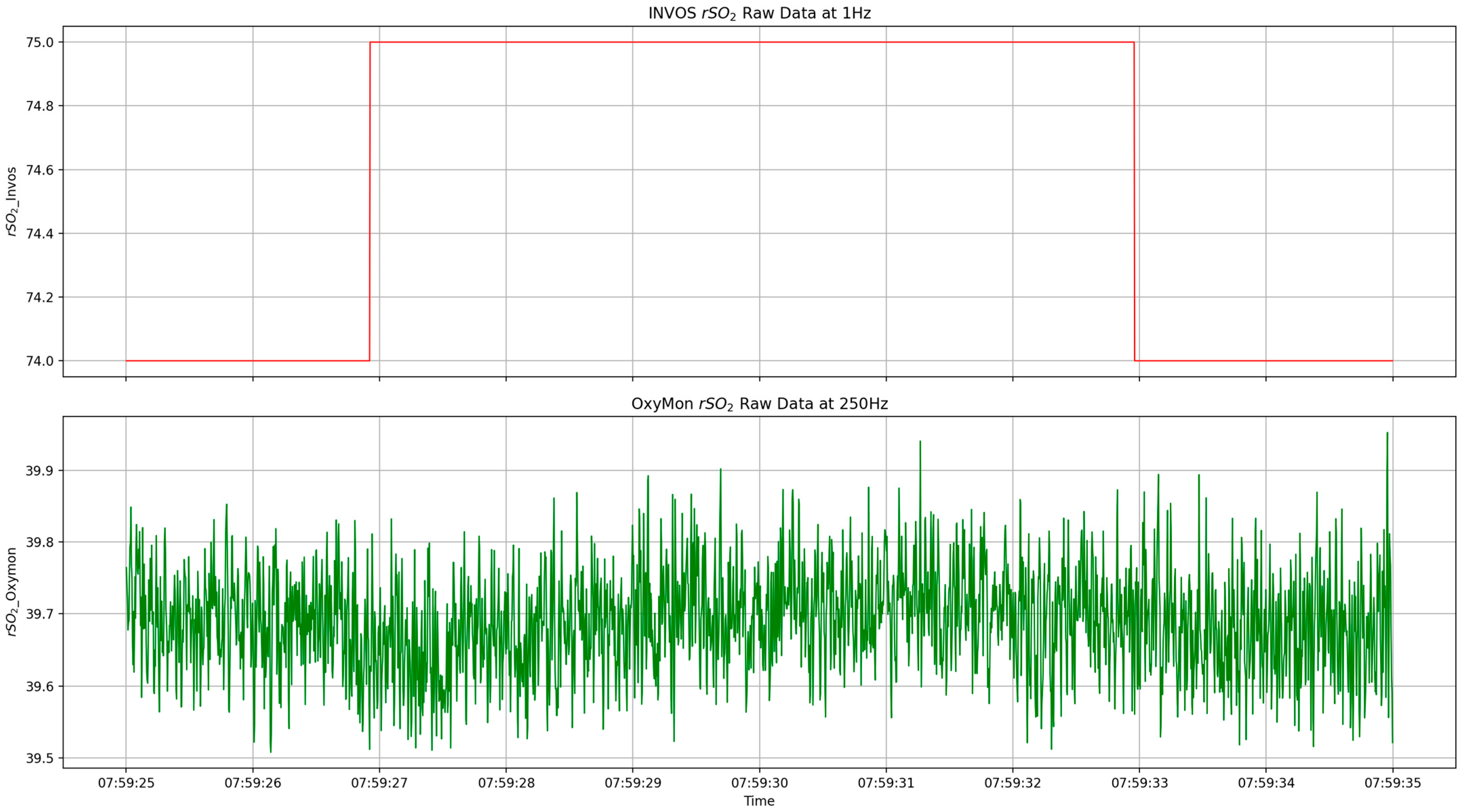The height and width of the screenshot is (812, 1463).
Task: Click the 07:59:30 time tick label
Action: coord(759,783)
